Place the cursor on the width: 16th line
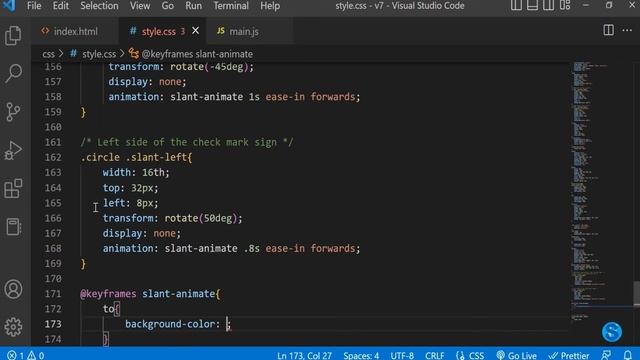 tap(136, 172)
